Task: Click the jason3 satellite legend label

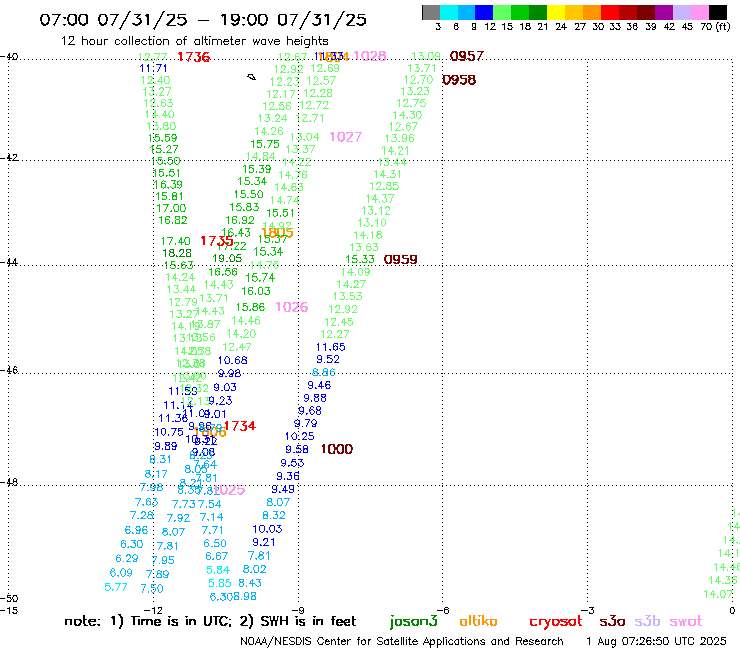Action: click(x=413, y=622)
